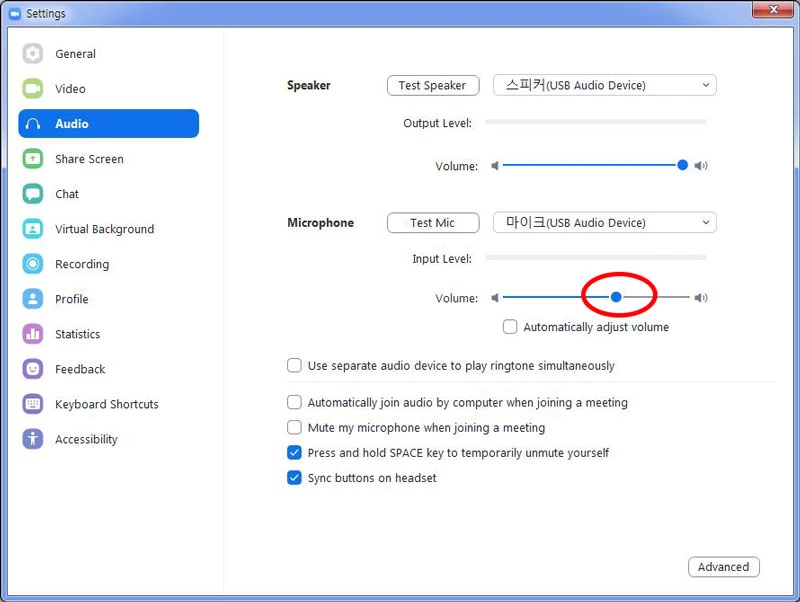Open the Accessibility icon in sidebar
Viewport: 800px width, 602px height.
pyautogui.click(x=33, y=439)
